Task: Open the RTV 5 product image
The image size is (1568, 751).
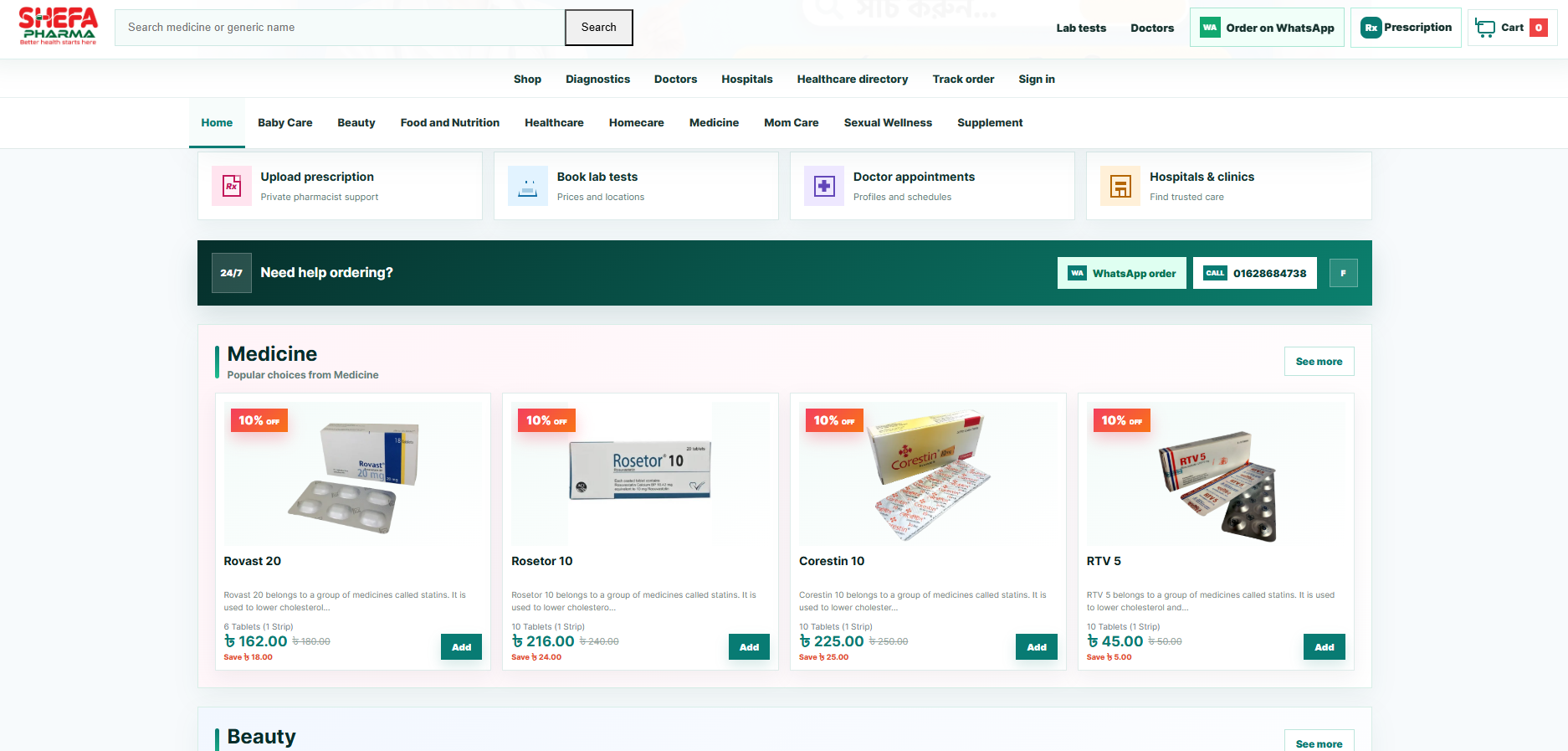Action: click(x=1216, y=474)
